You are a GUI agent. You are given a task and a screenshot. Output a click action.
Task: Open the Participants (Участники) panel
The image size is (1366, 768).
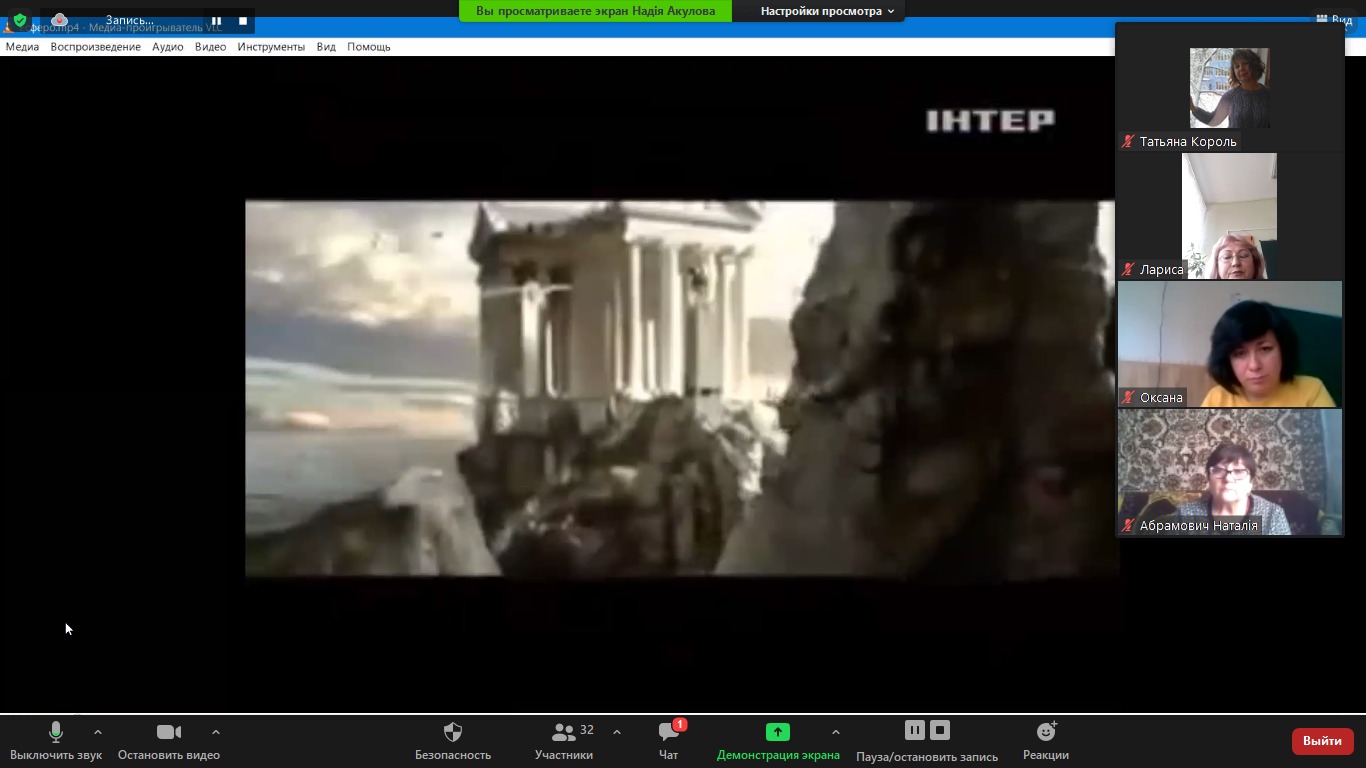coord(564,732)
